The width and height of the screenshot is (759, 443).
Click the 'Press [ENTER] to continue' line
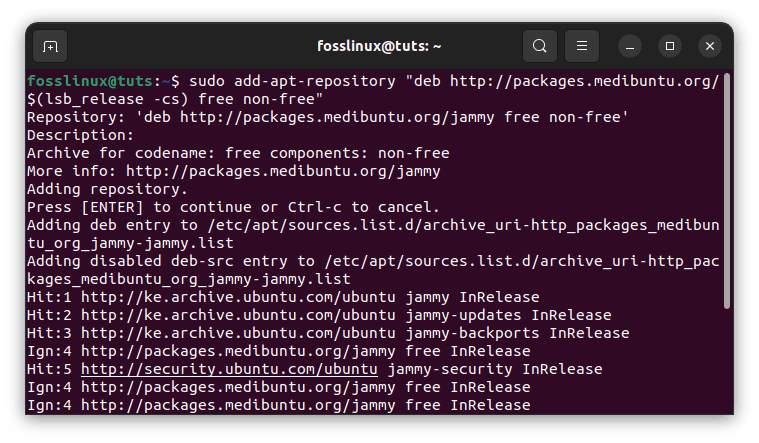[233, 207]
